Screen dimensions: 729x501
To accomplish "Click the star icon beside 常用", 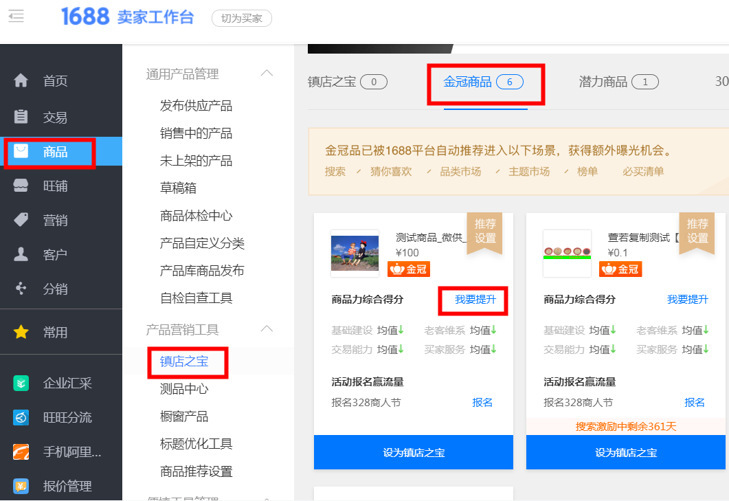I will point(21,332).
